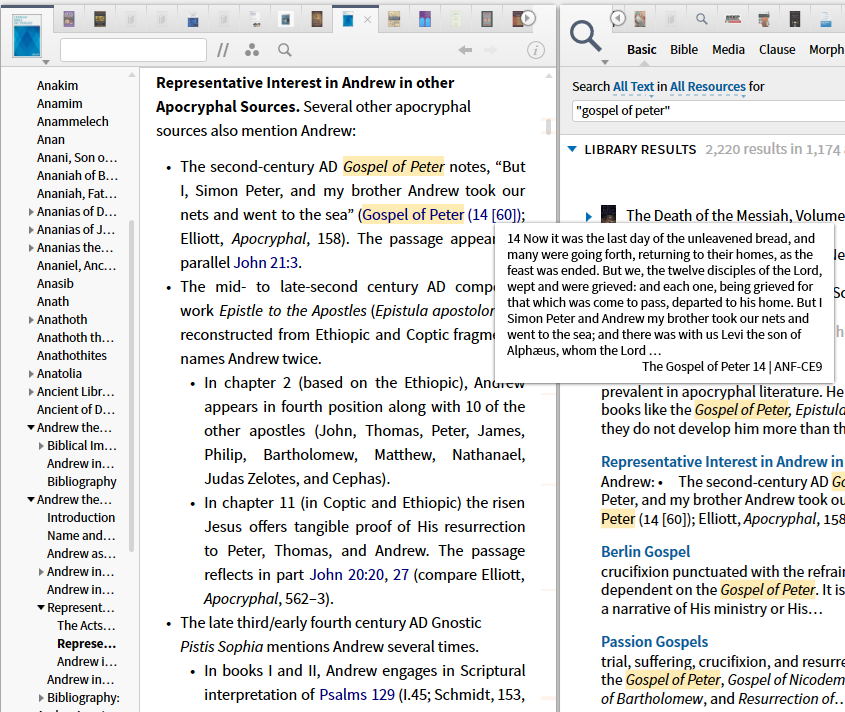
Task: Open the Psalms 129 reference link
Action: tap(357, 694)
